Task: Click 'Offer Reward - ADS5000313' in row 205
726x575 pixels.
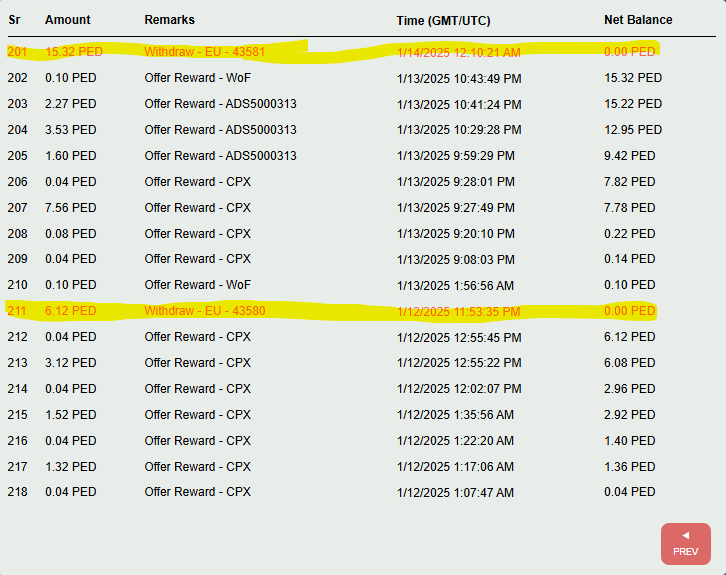Action: click(x=220, y=156)
